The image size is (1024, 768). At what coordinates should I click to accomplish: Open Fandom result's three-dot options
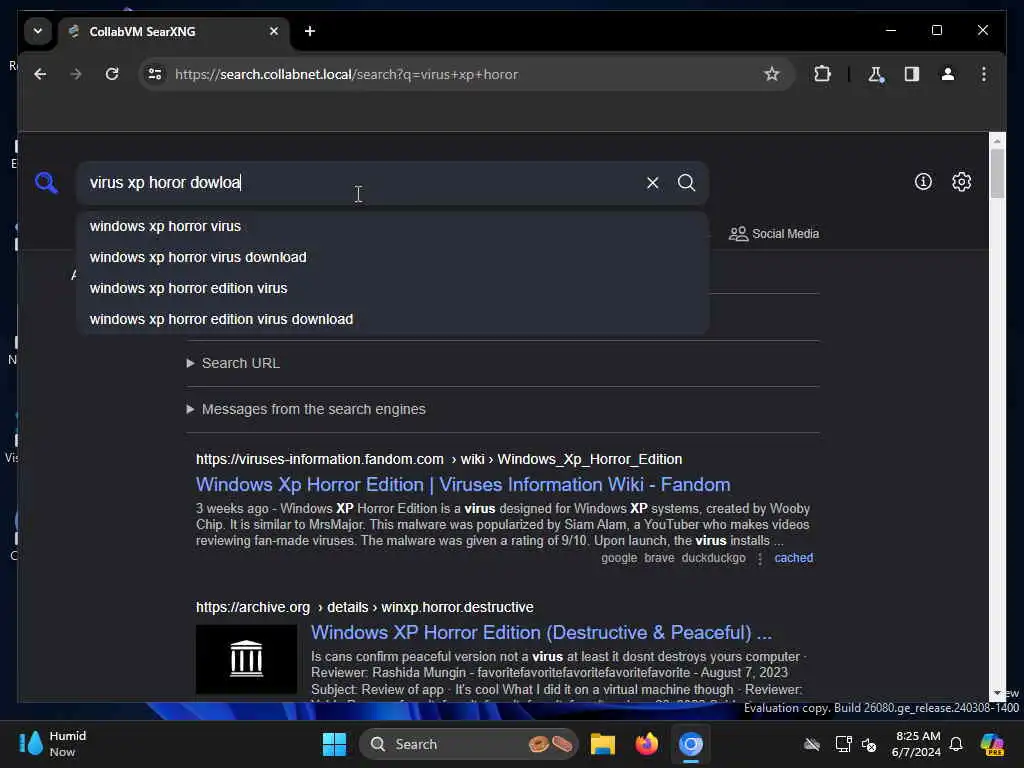(760, 558)
